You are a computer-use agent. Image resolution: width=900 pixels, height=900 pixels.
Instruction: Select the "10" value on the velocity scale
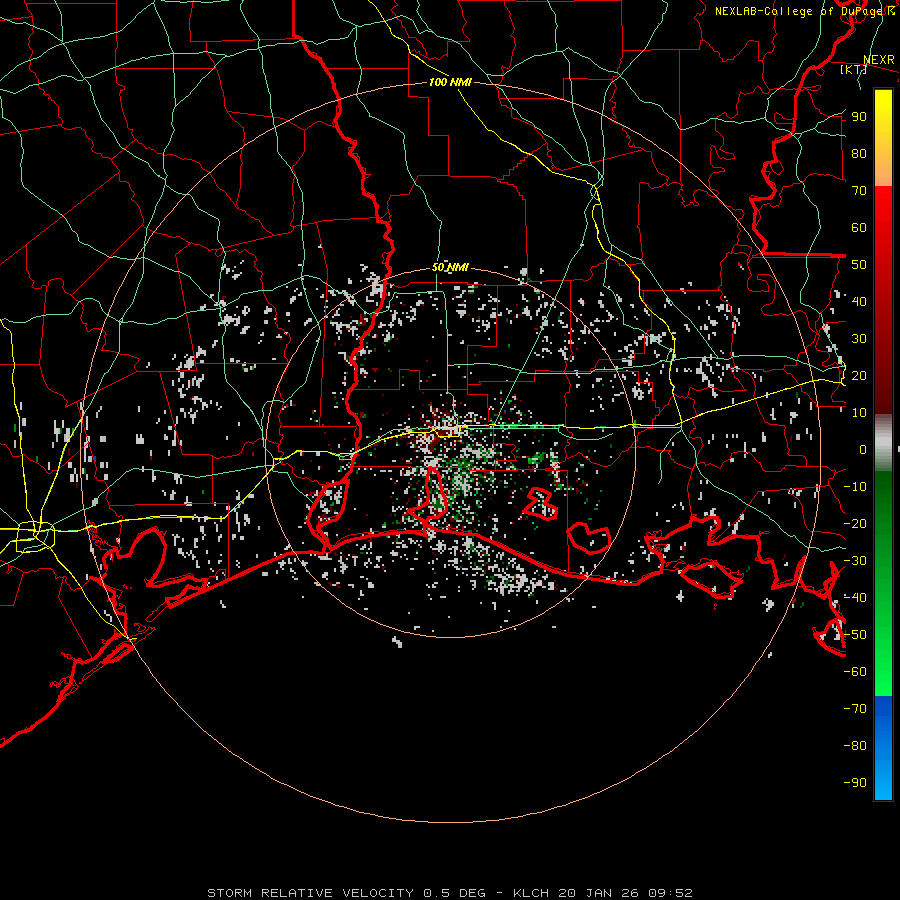[859, 413]
